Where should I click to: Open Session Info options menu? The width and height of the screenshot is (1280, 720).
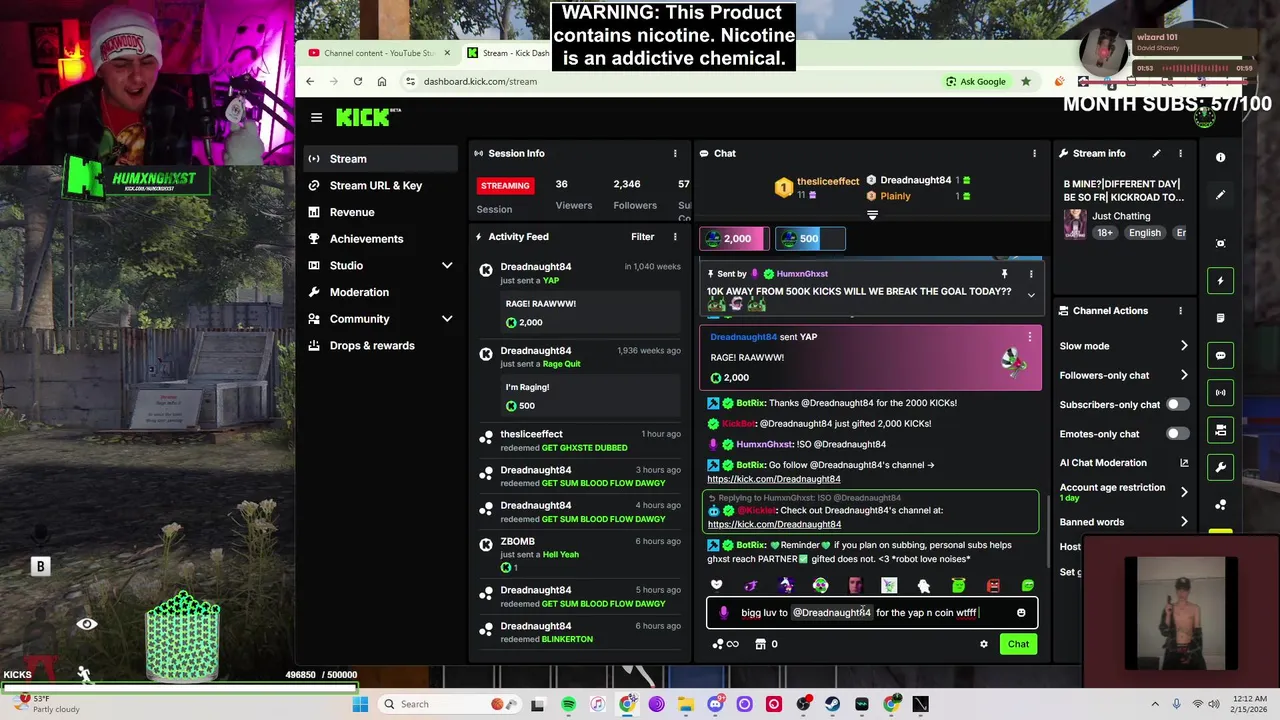pyautogui.click(x=675, y=153)
